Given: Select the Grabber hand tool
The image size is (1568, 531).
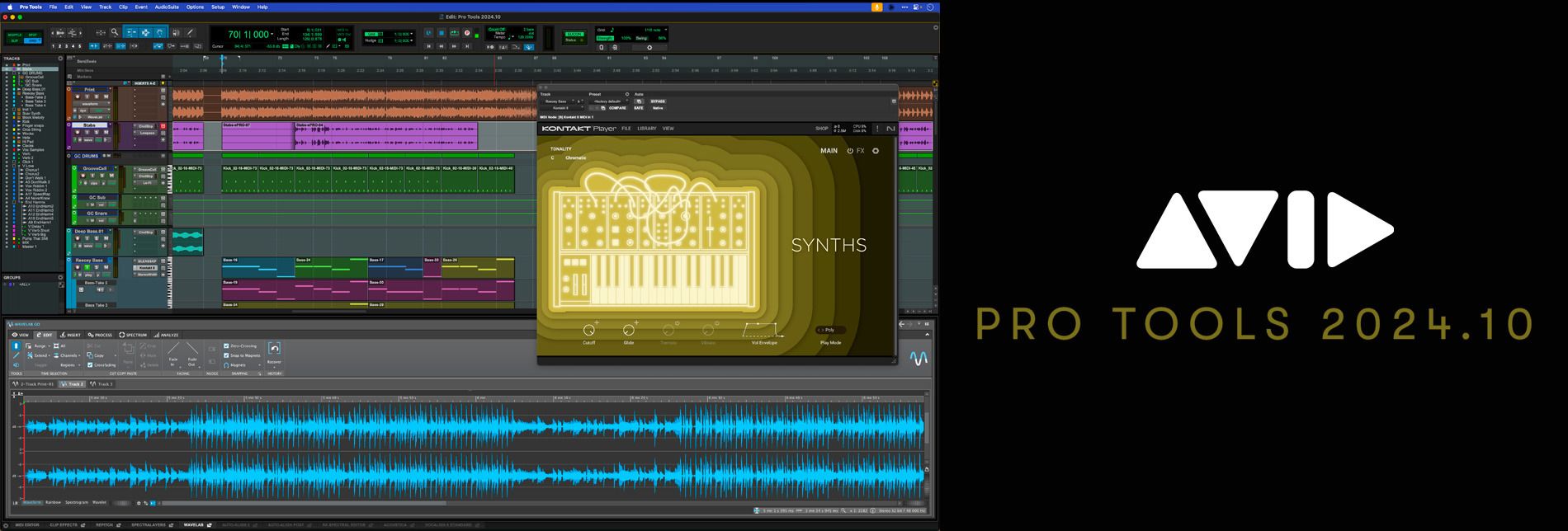Looking at the screenshot, I should pyautogui.click(x=160, y=32).
